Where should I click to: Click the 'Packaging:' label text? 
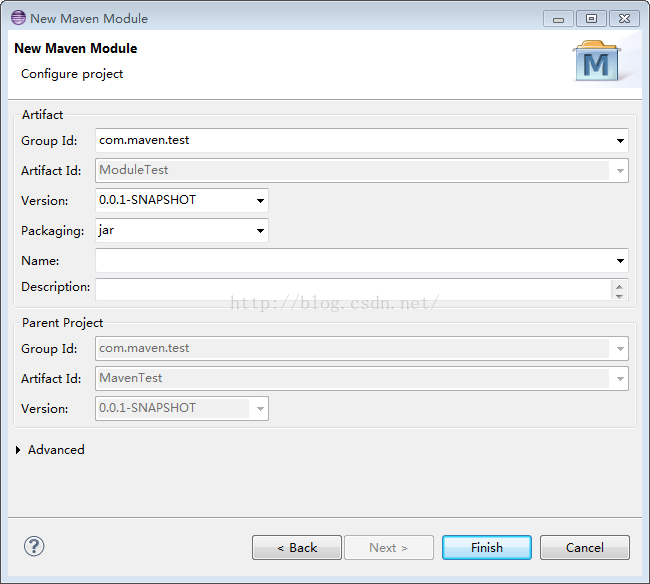pyautogui.click(x=53, y=231)
